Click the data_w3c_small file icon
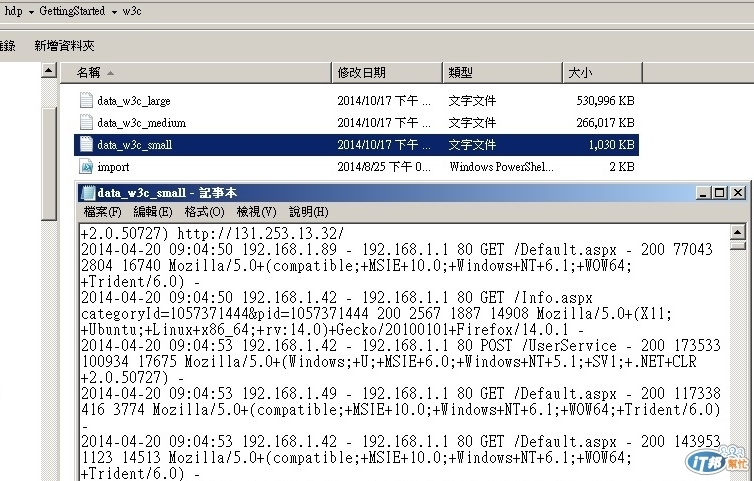Viewport: 754px width, 481px height. [86, 144]
